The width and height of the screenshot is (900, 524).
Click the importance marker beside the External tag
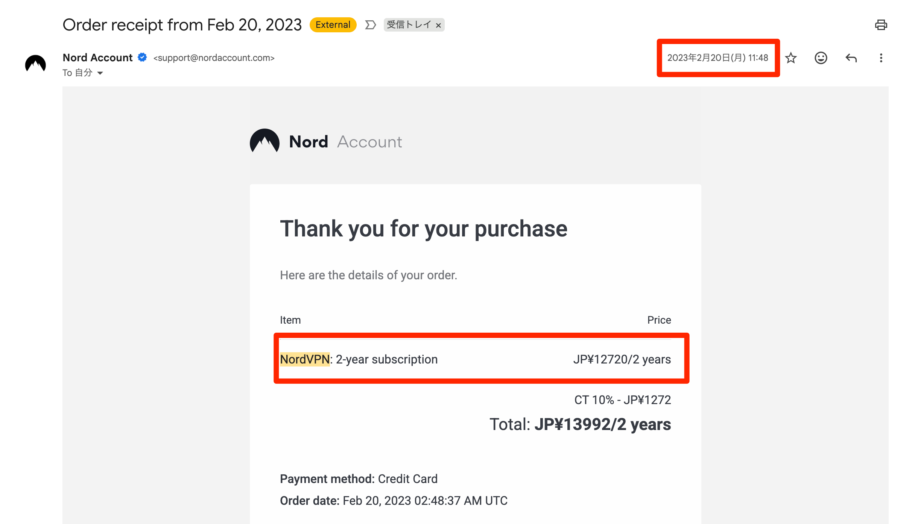[370, 25]
